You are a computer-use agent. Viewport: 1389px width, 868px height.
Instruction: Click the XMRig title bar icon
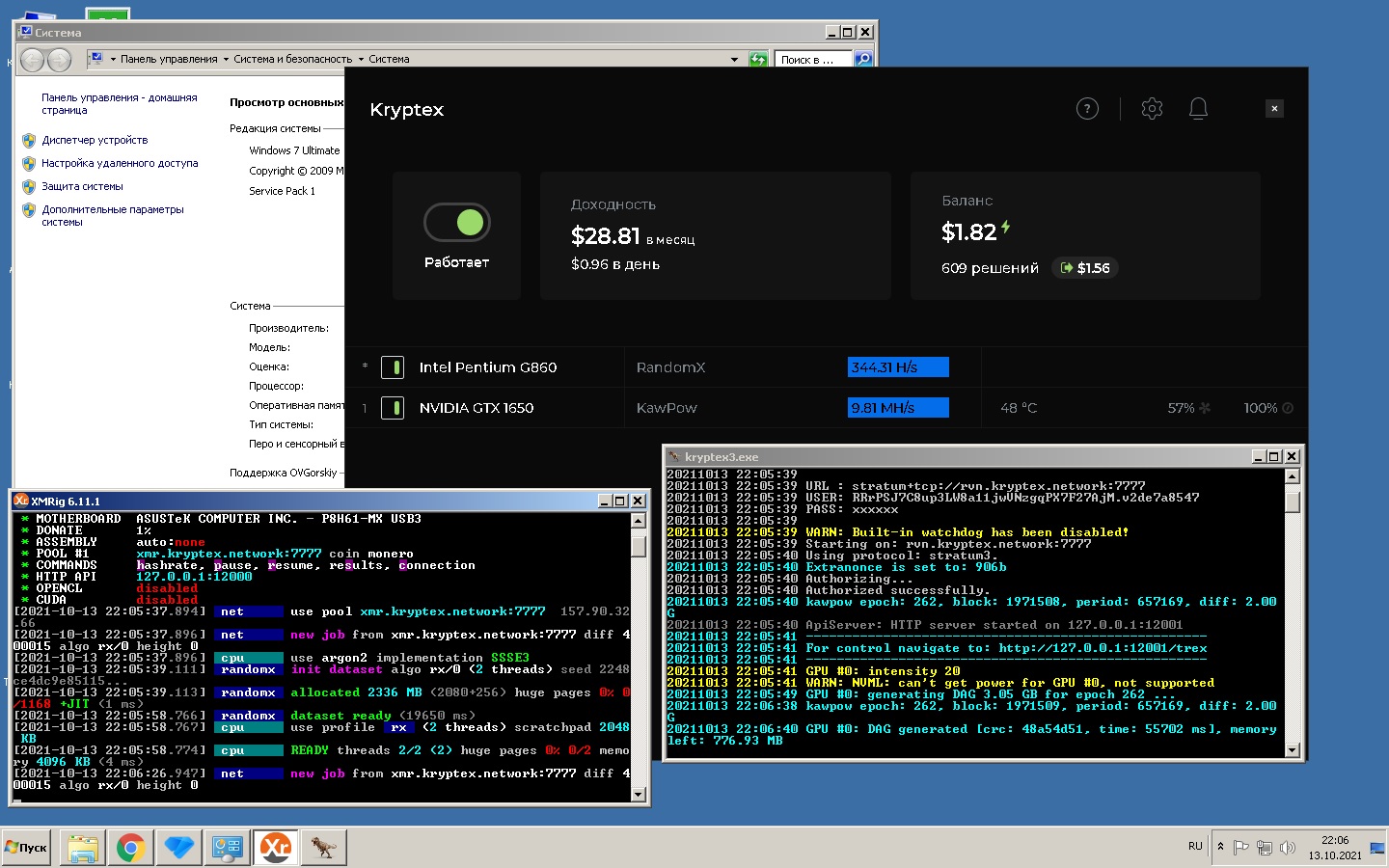click(21, 501)
